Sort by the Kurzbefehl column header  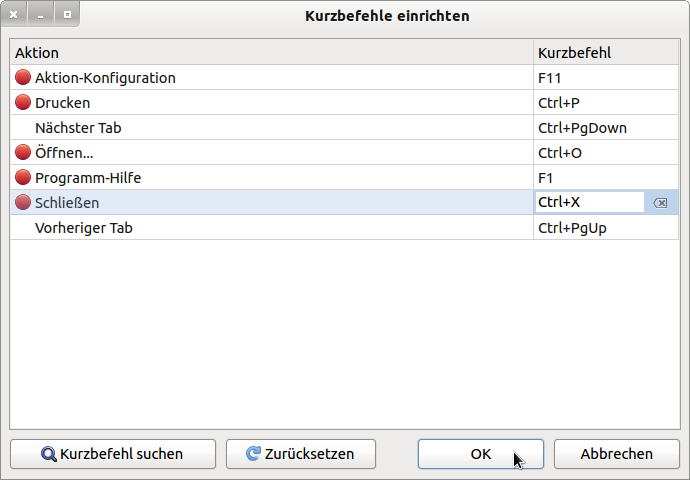point(605,52)
